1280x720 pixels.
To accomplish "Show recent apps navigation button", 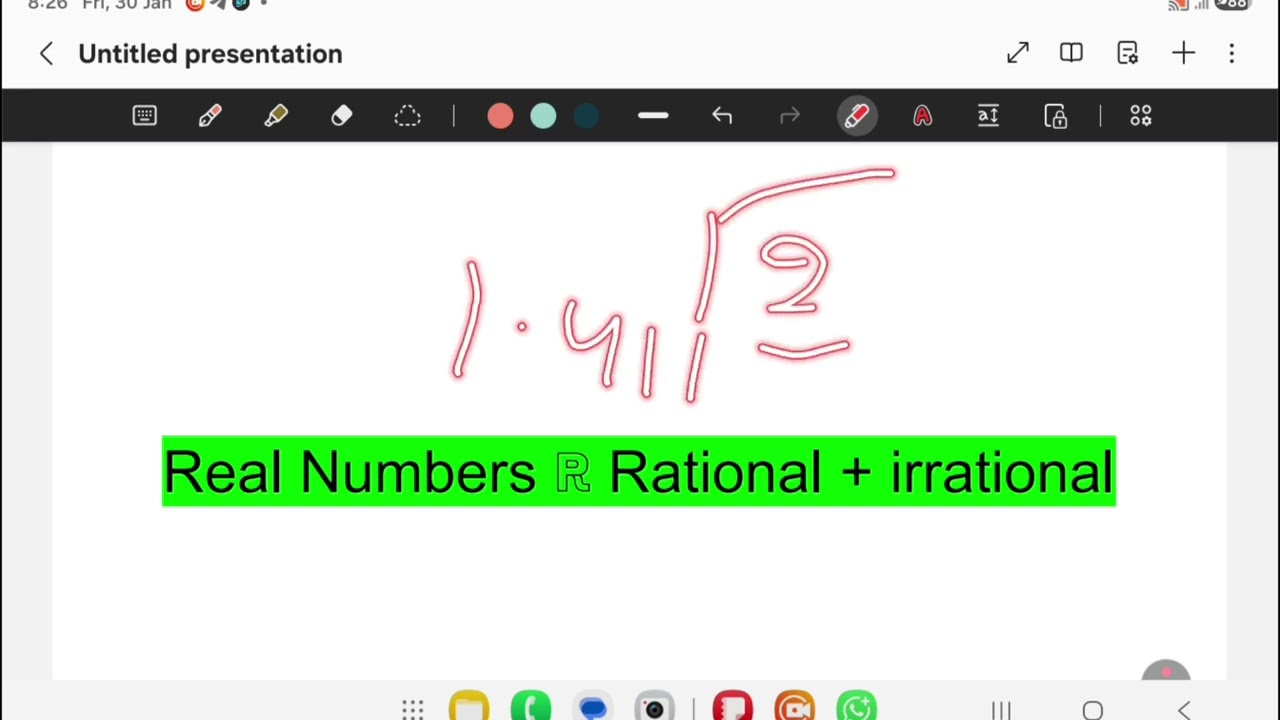I will (1001, 711).
